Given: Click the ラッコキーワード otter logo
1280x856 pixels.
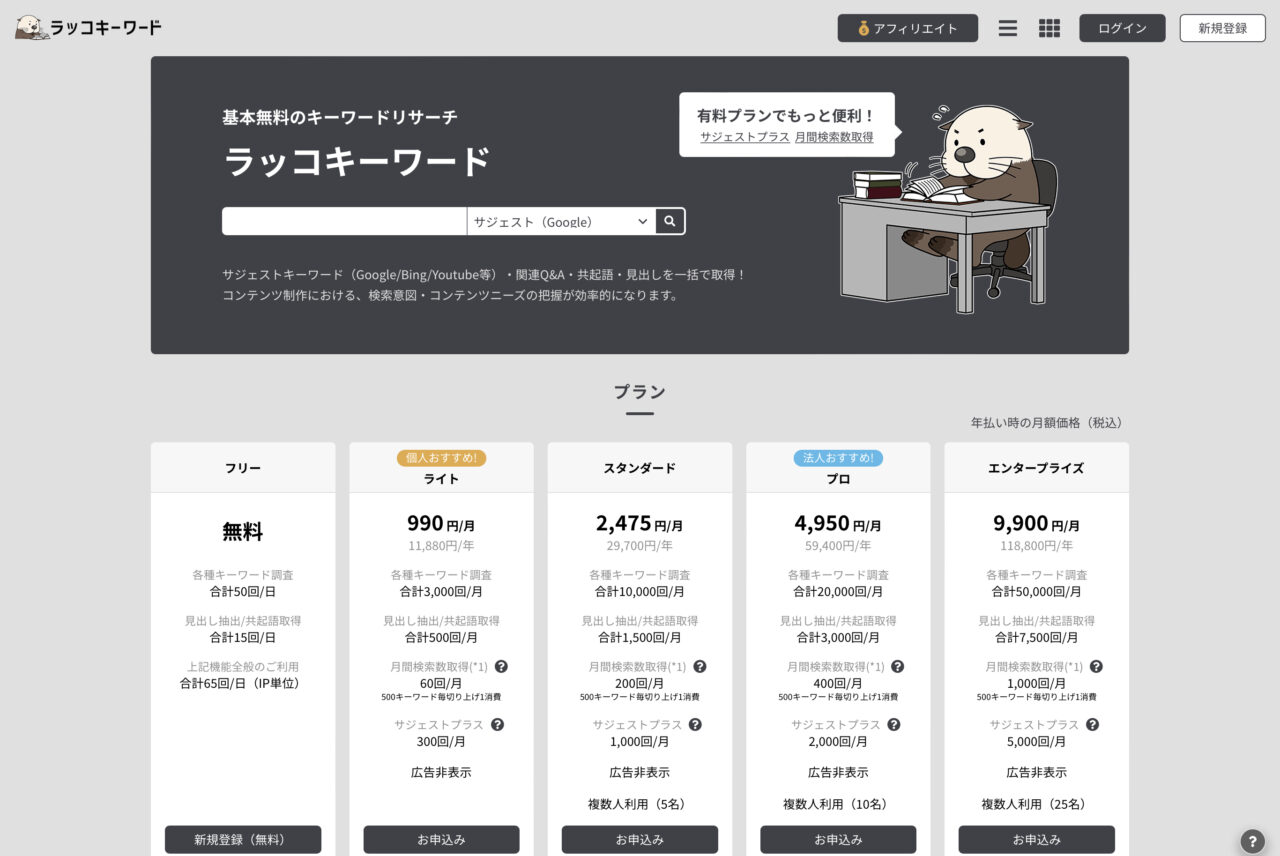Looking at the screenshot, I should (x=30, y=28).
